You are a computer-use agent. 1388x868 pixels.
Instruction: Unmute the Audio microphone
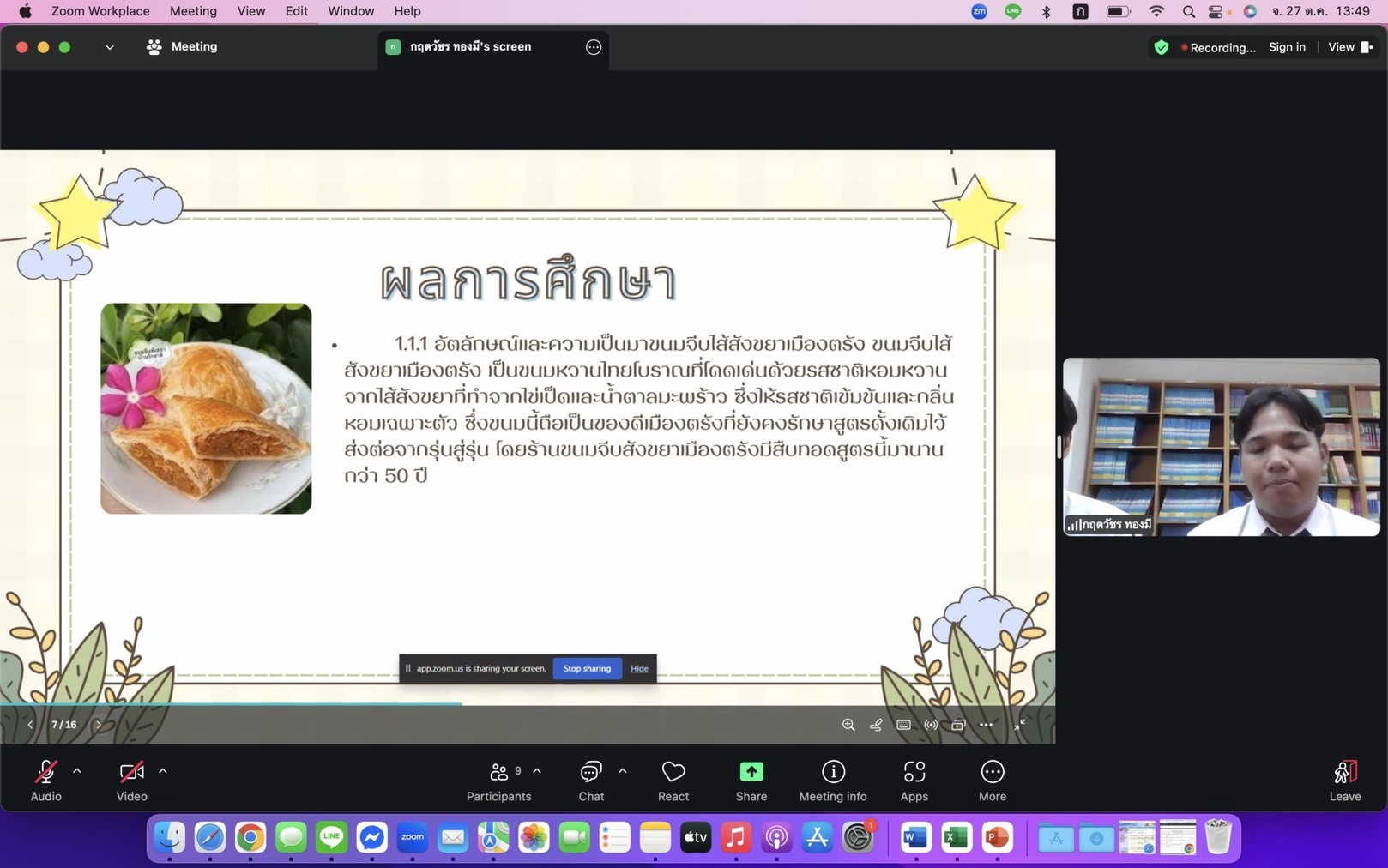45,772
